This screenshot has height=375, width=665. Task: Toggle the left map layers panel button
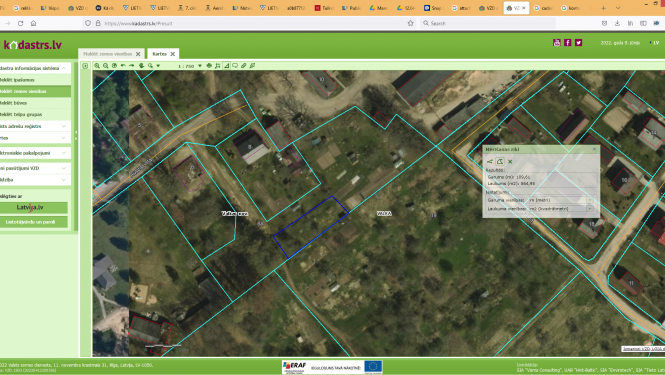pos(85,66)
